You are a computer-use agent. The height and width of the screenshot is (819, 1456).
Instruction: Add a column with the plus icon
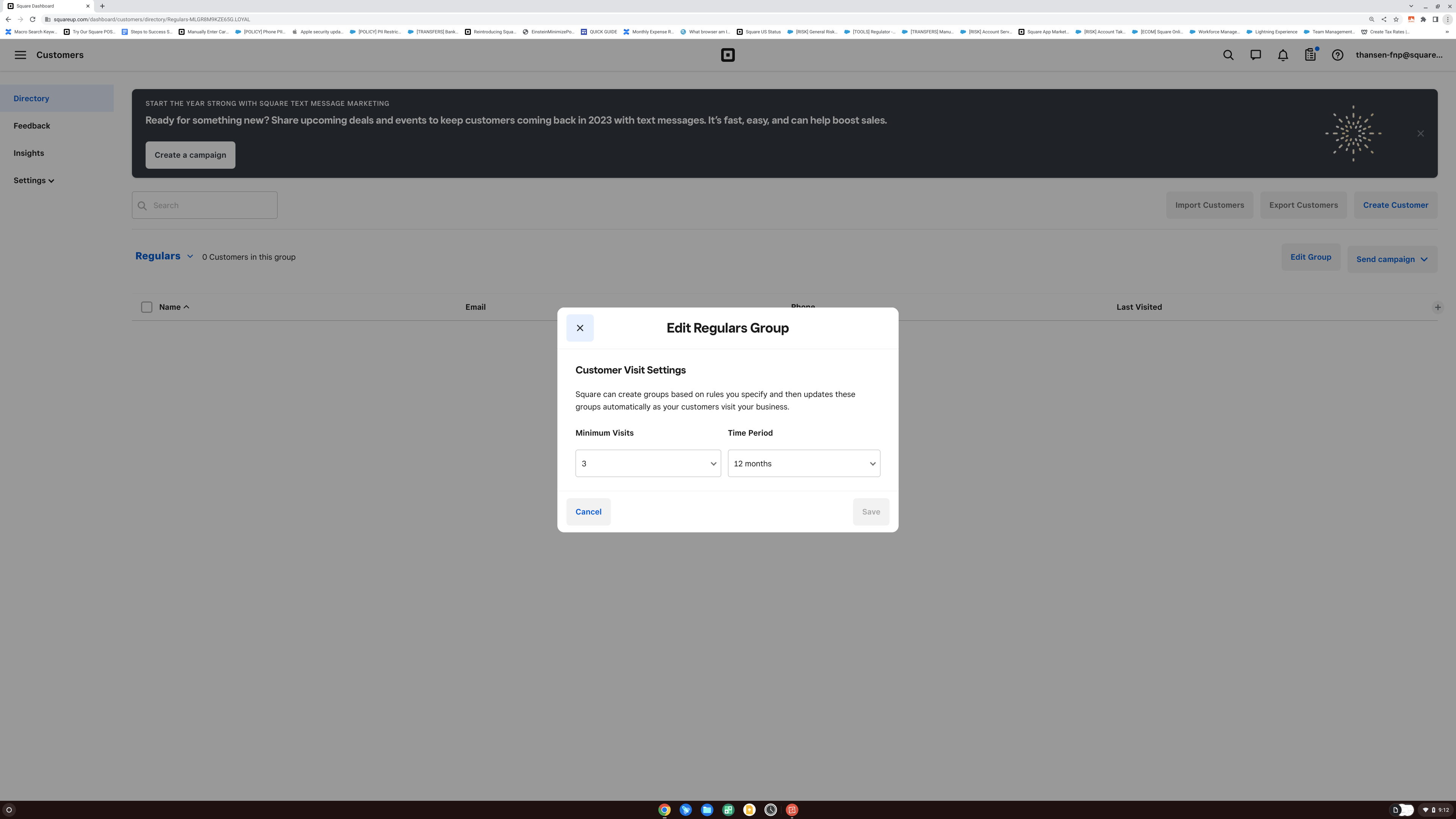coord(1437,308)
